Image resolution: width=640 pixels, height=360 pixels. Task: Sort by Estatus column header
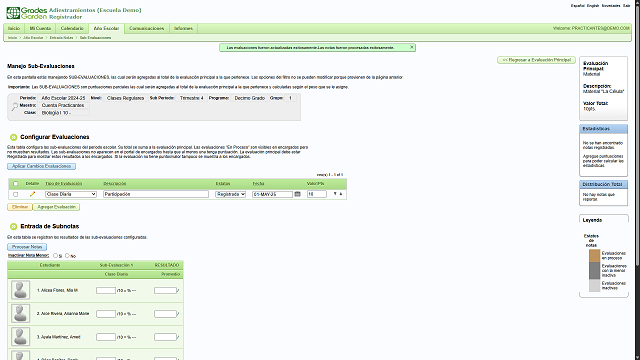pos(223,184)
